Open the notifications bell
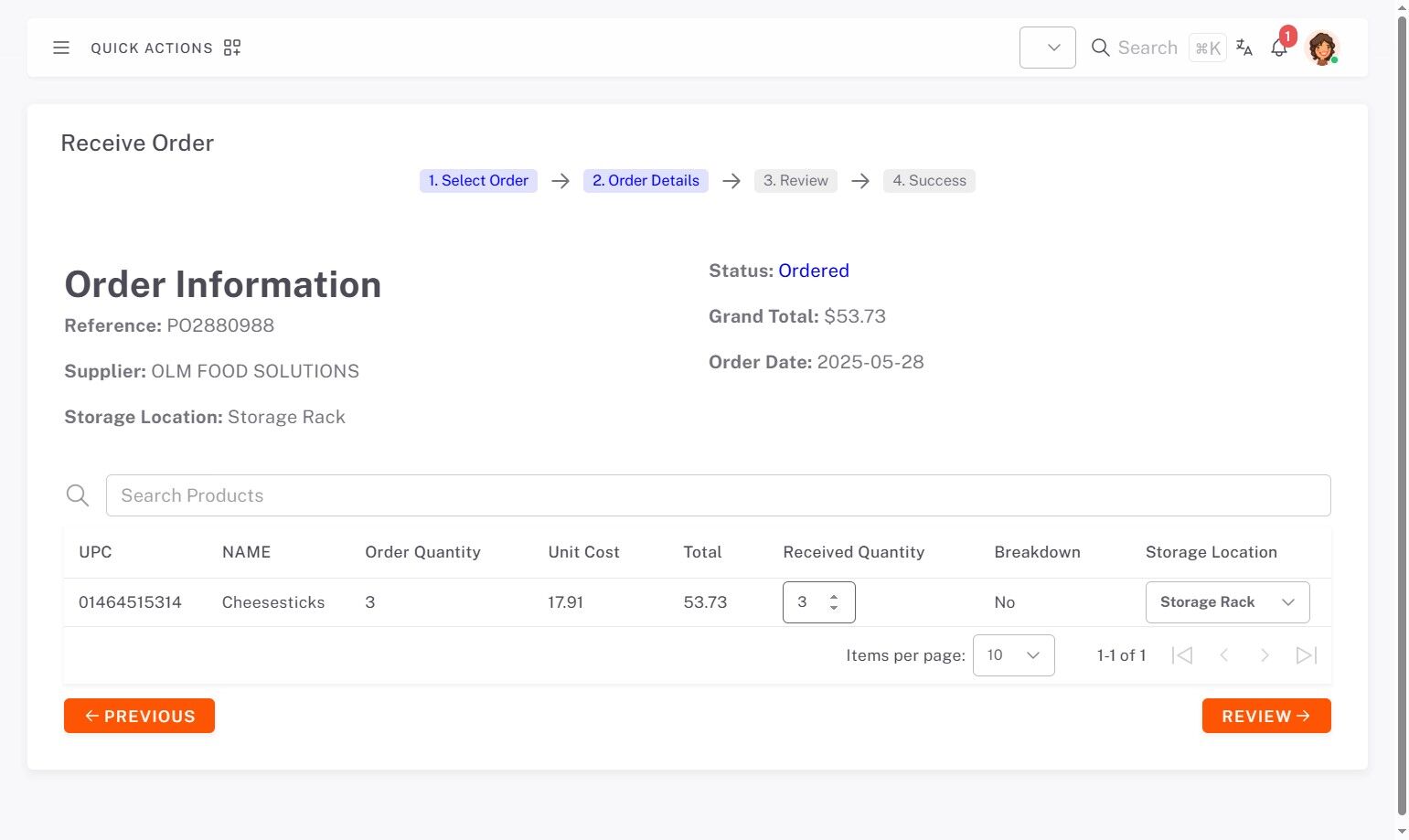Image resolution: width=1409 pixels, height=840 pixels. coord(1279,48)
